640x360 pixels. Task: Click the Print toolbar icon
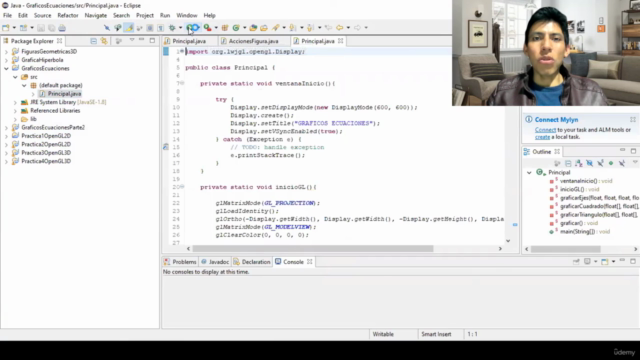pyautogui.click(x=62, y=28)
